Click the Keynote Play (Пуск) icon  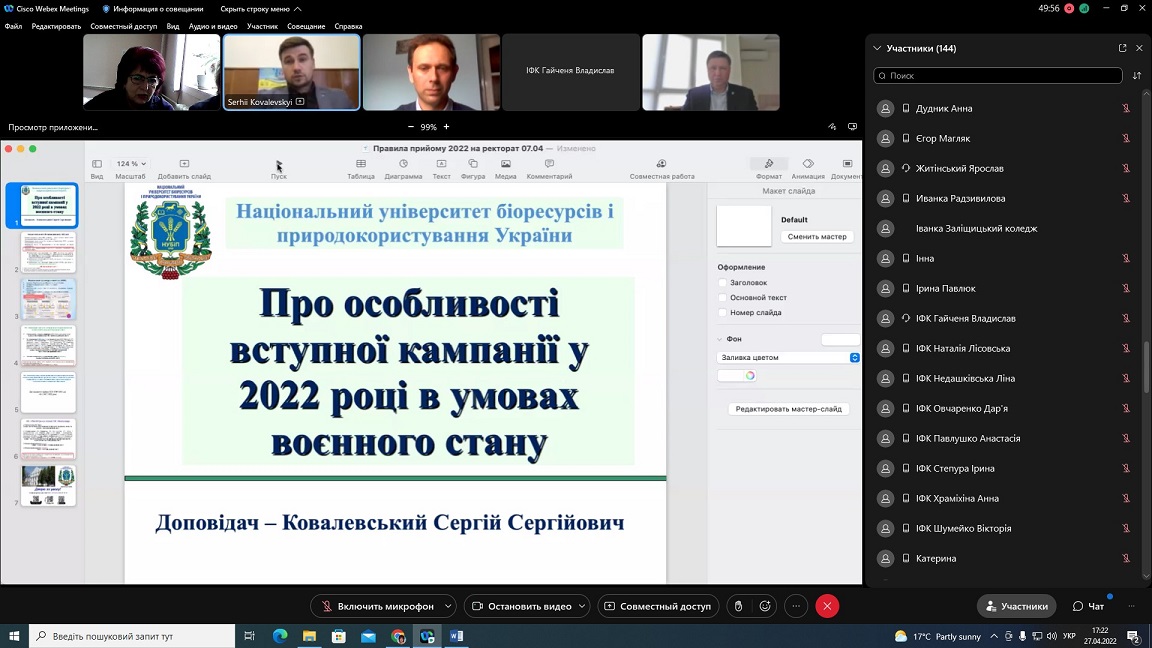click(278, 165)
